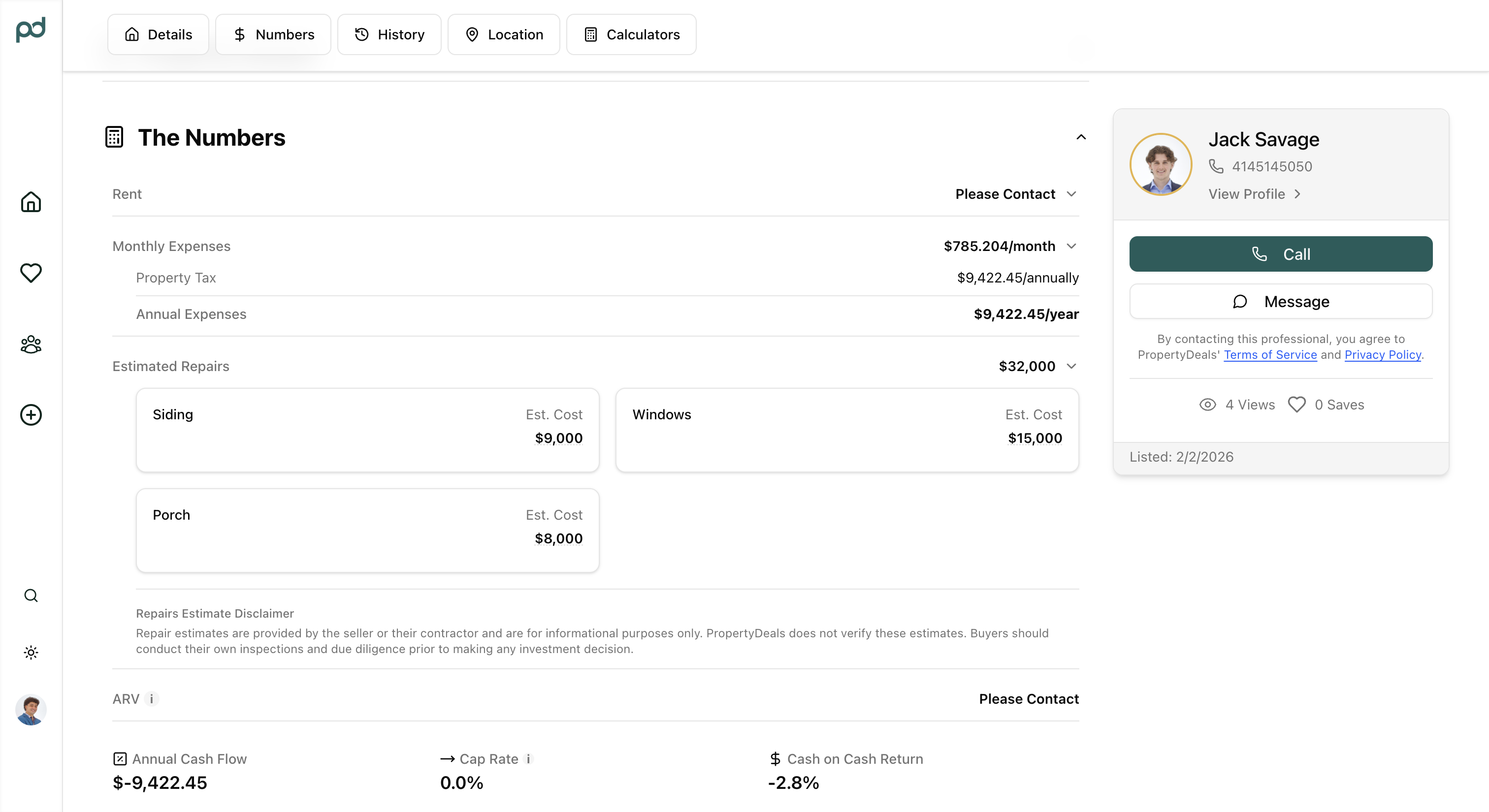Open the Calculators tab

tap(631, 34)
